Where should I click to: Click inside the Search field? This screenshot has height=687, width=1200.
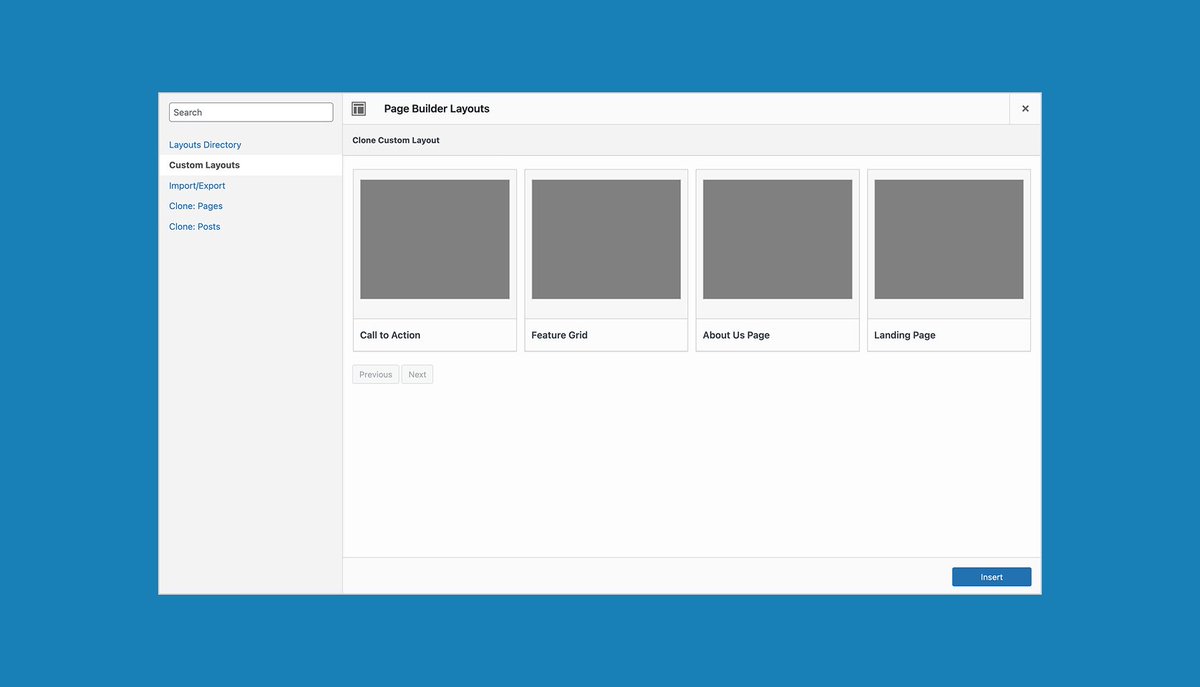click(250, 111)
